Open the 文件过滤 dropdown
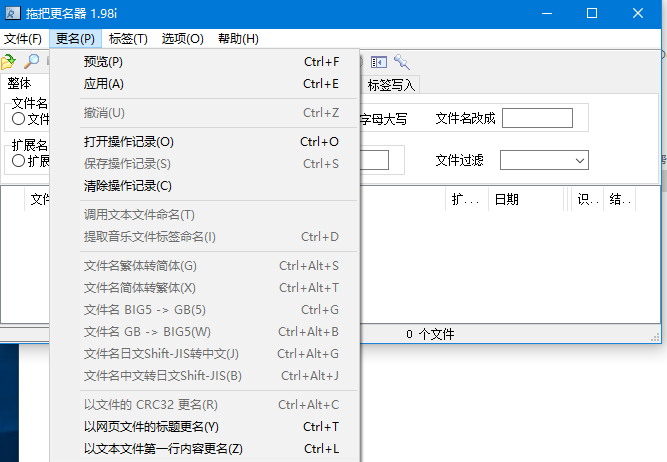This screenshot has height=462, width=667. [544, 160]
